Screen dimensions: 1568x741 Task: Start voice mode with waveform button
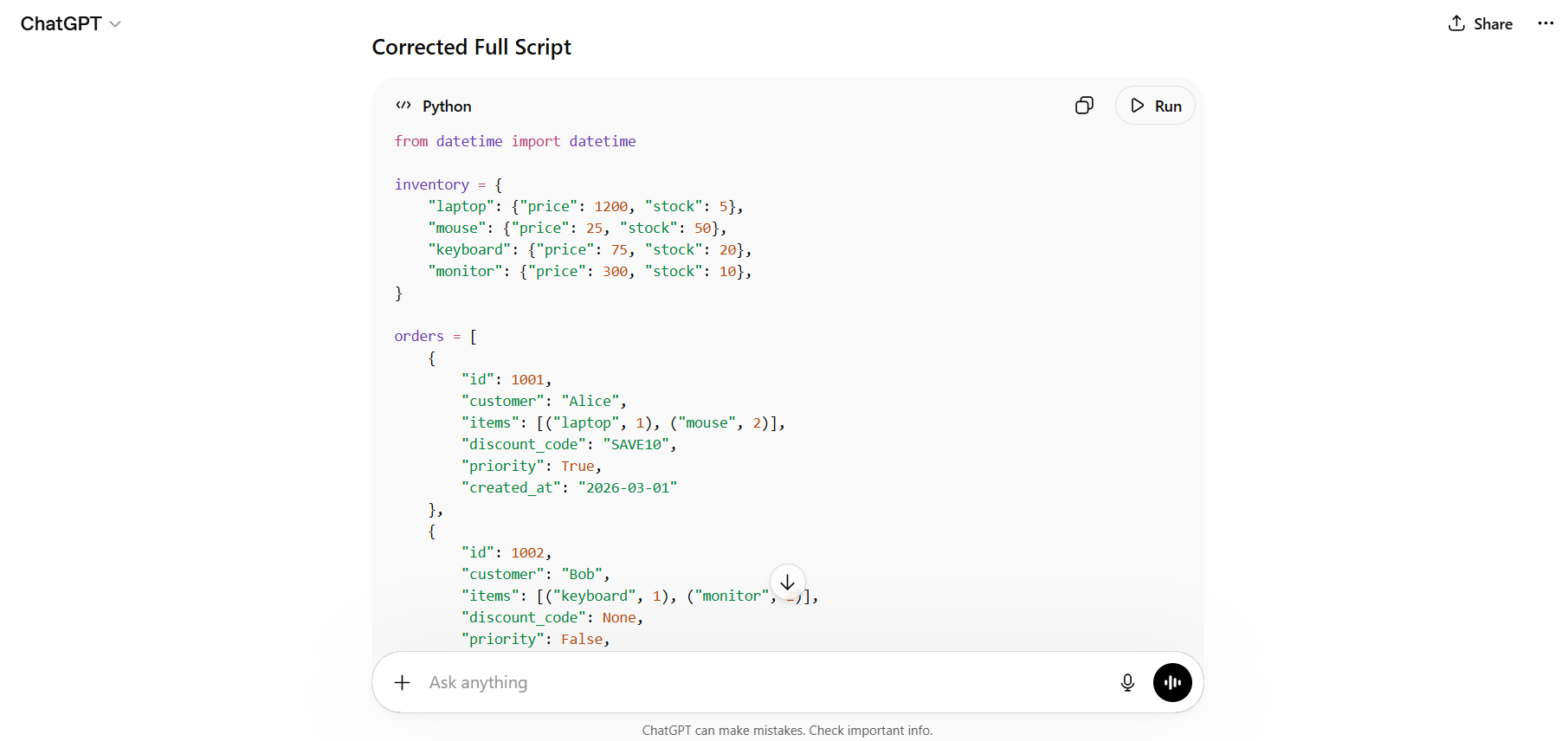pyautogui.click(x=1172, y=682)
